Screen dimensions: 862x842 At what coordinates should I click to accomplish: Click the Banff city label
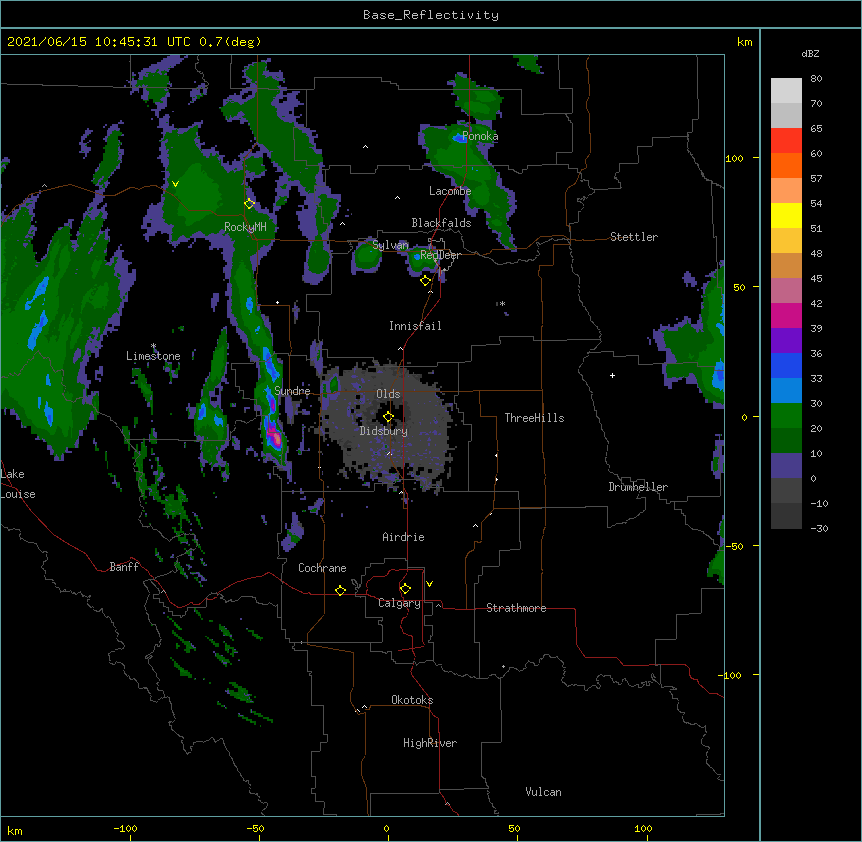point(124,567)
